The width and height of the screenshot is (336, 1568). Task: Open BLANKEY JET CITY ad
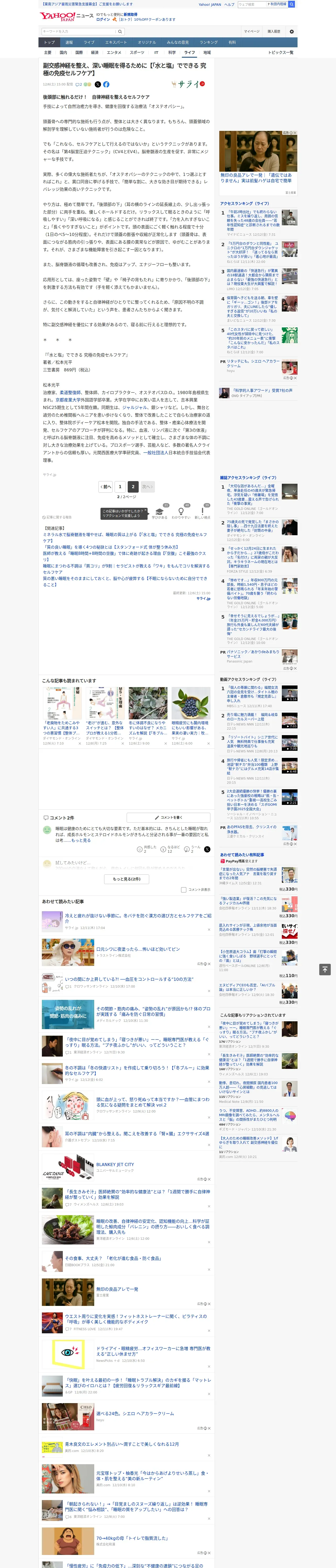coord(115,1165)
